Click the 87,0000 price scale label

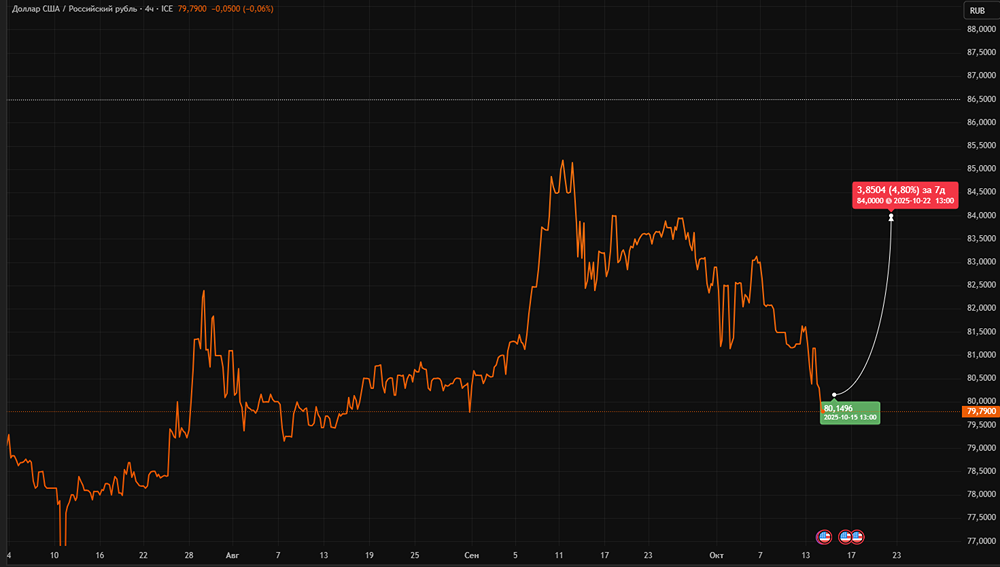pos(981,75)
